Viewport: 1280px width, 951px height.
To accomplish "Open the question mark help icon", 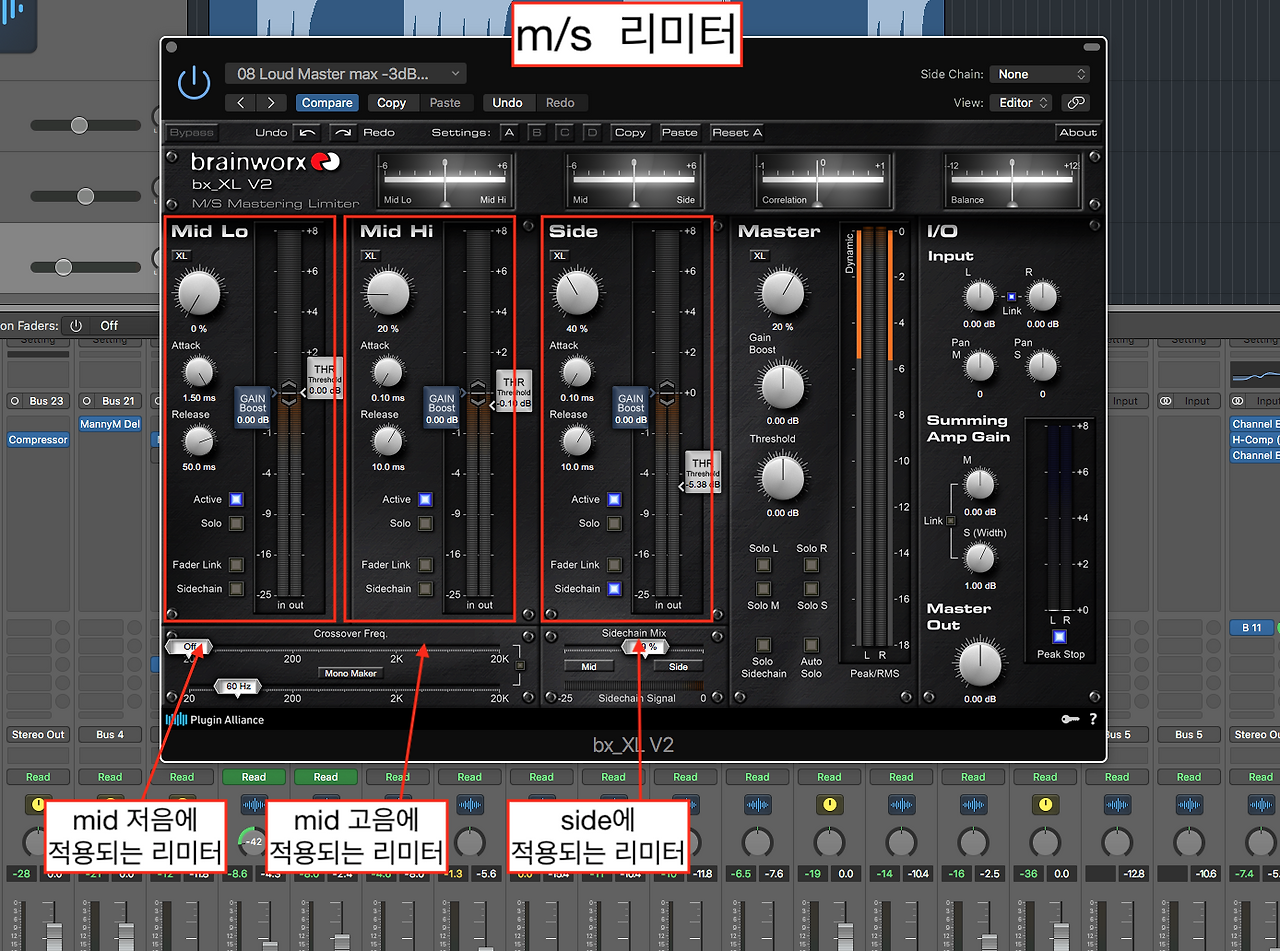I will click(1093, 719).
